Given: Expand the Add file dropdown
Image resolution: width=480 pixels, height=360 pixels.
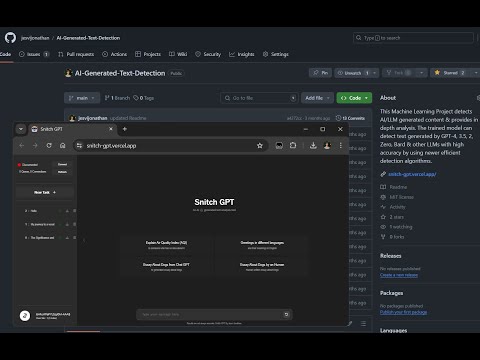Looking at the screenshot, I should click(317, 98).
